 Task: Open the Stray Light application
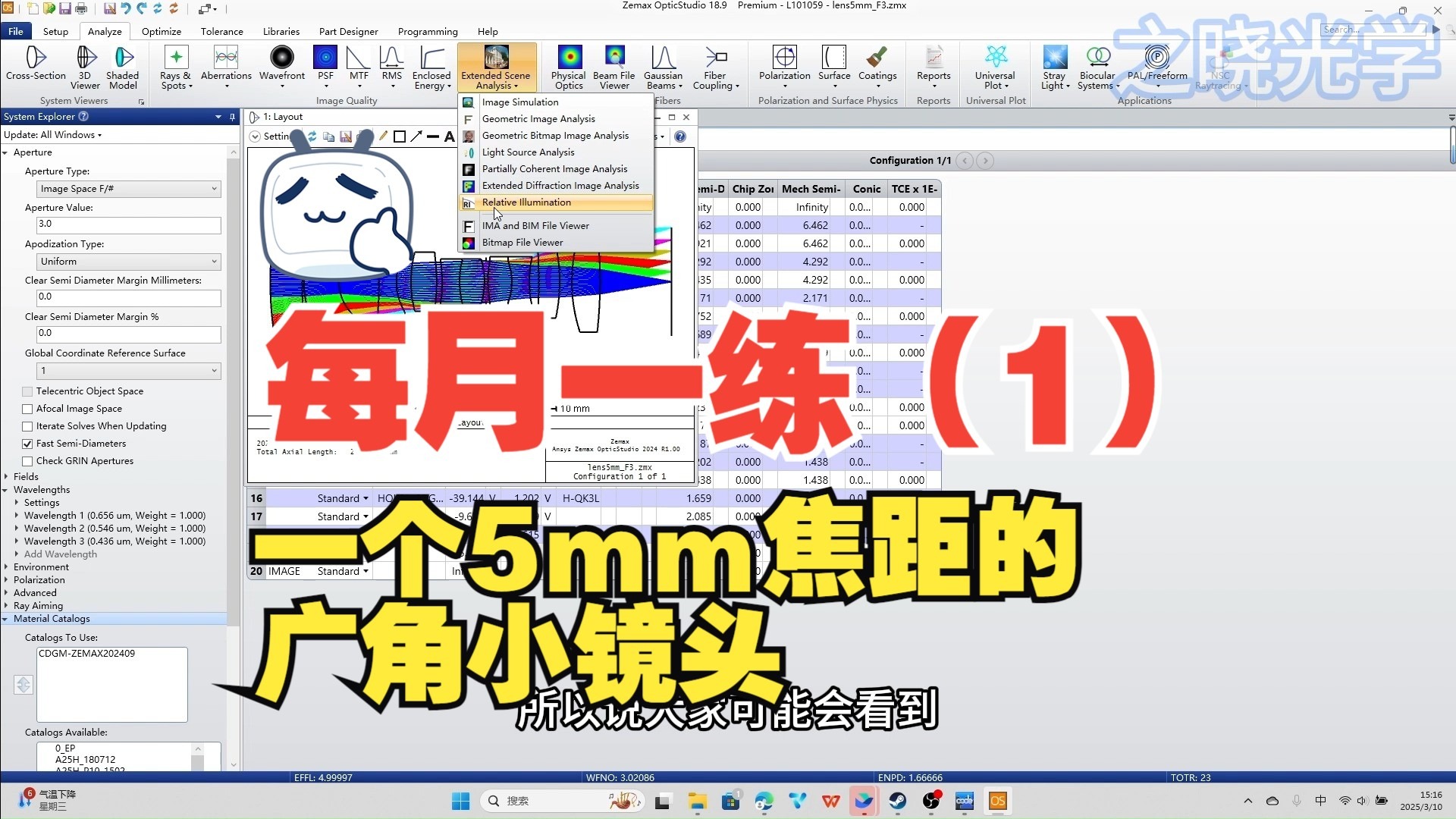point(1054,68)
